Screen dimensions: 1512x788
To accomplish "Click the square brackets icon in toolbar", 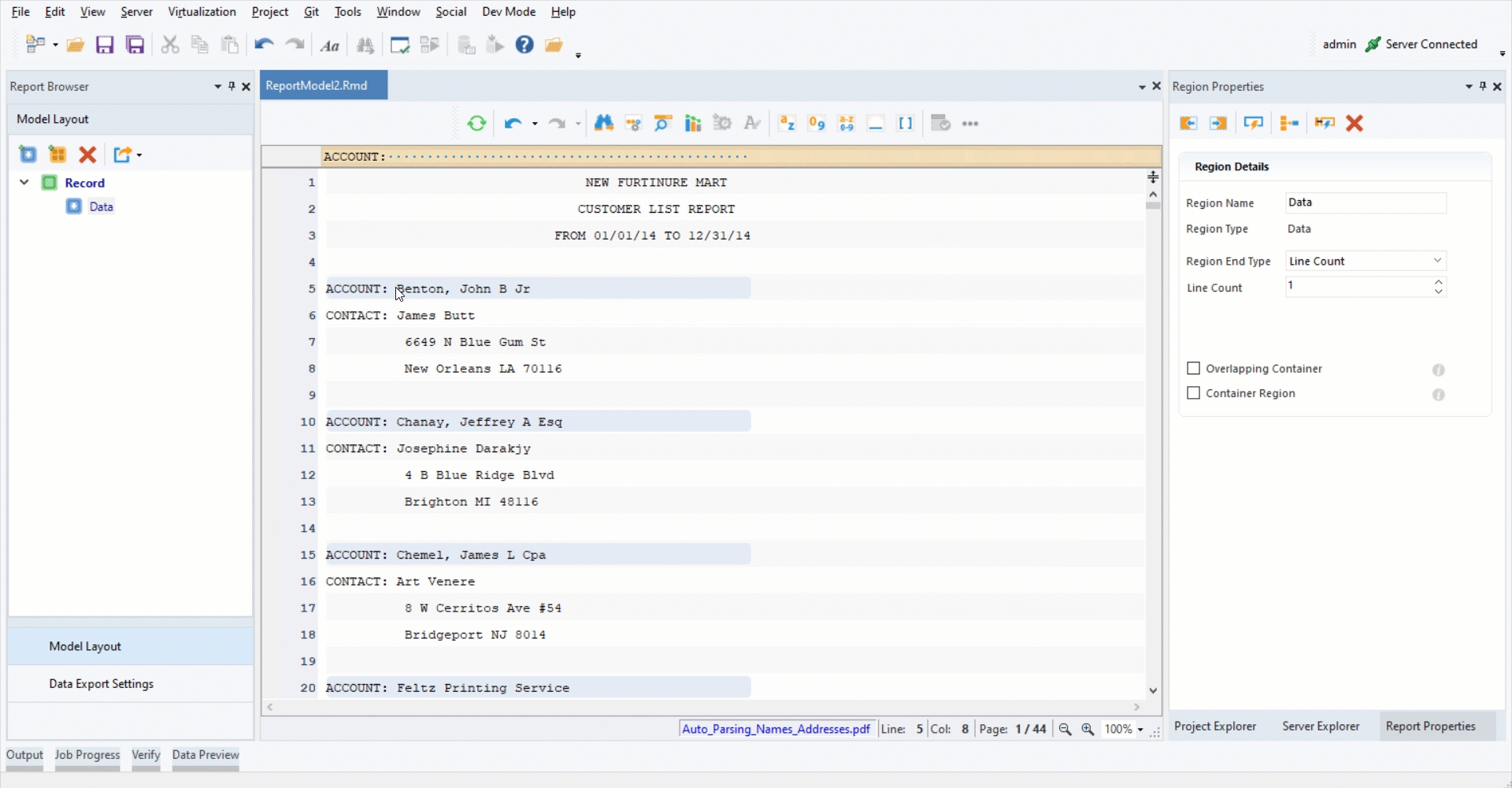I will pos(906,124).
